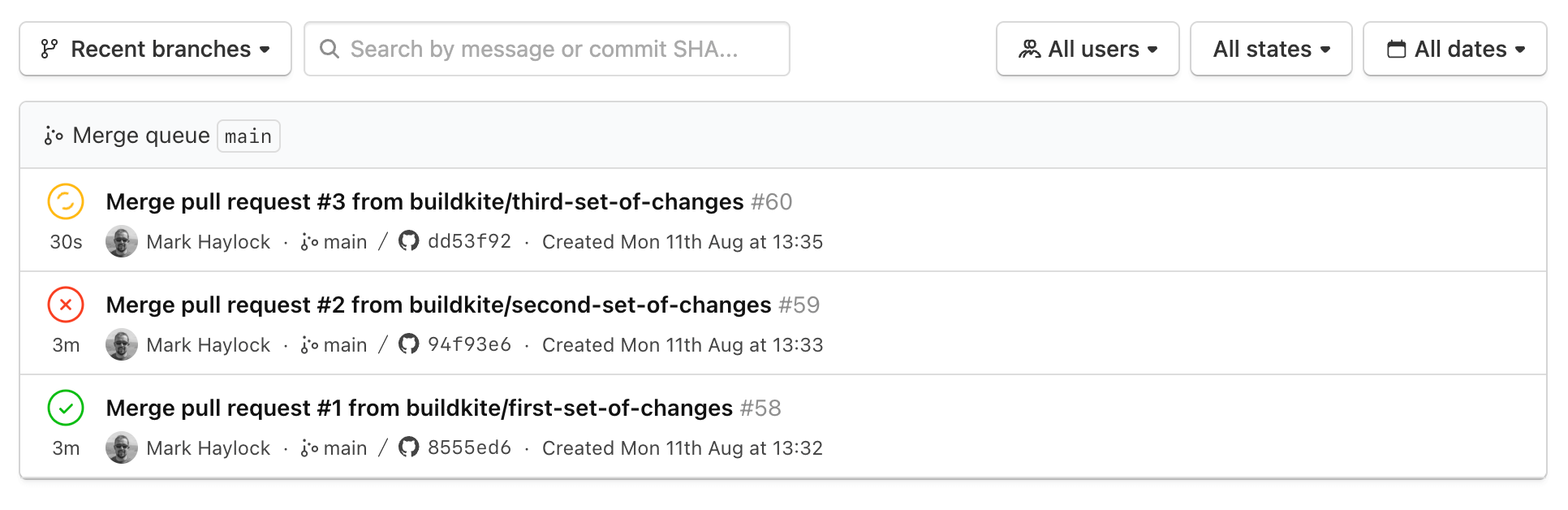Click the branch icon next to Merge queue heading
This screenshot has height=510, width=1568.
pyautogui.click(x=52, y=136)
